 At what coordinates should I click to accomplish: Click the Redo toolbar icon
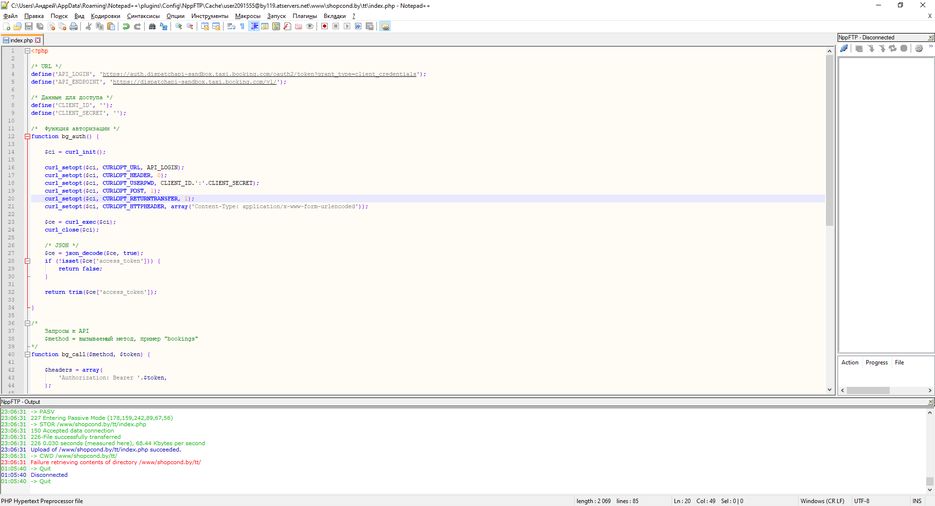pos(137,26)
